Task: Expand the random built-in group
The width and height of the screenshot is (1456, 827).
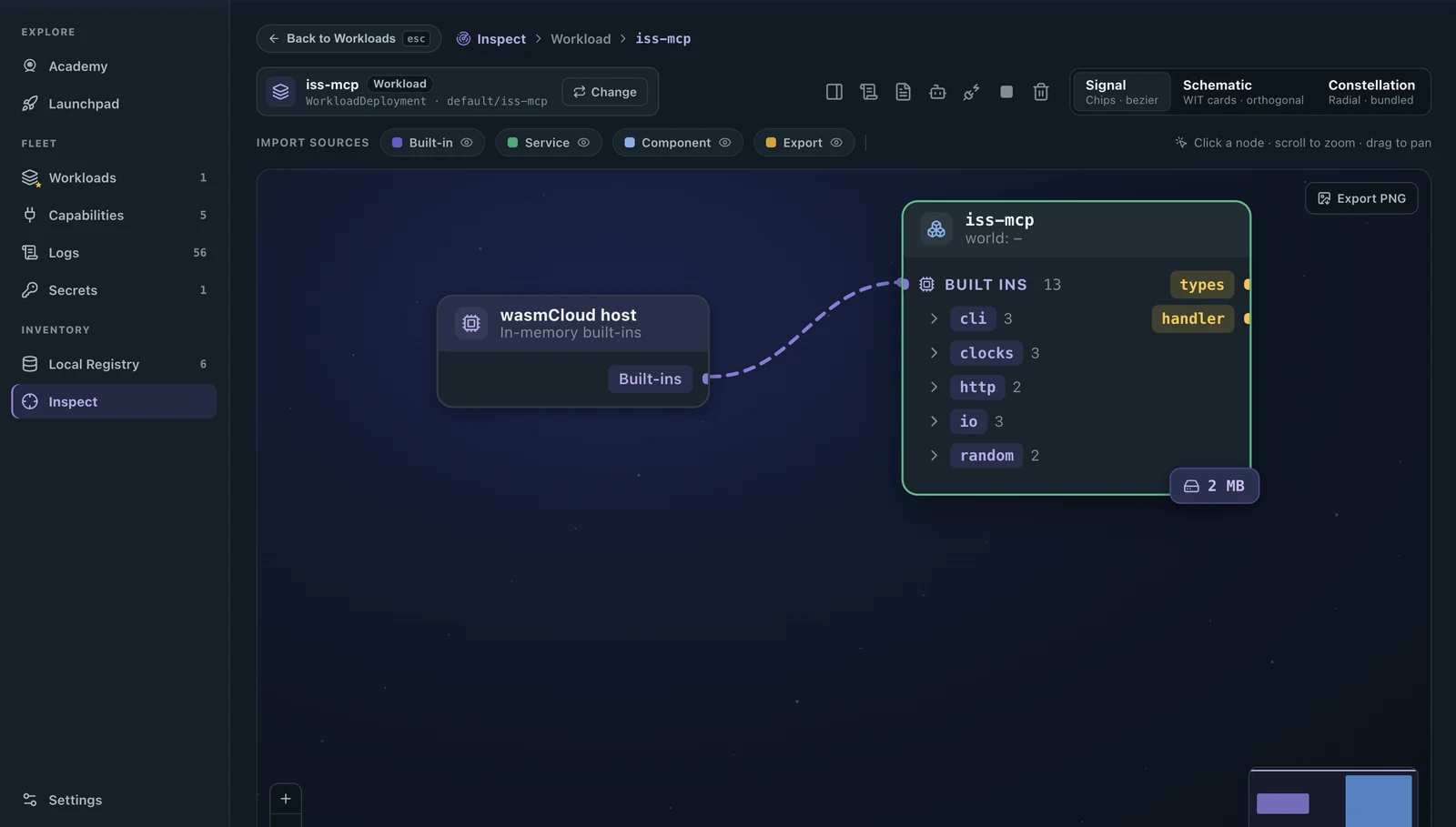Action: 934,455
